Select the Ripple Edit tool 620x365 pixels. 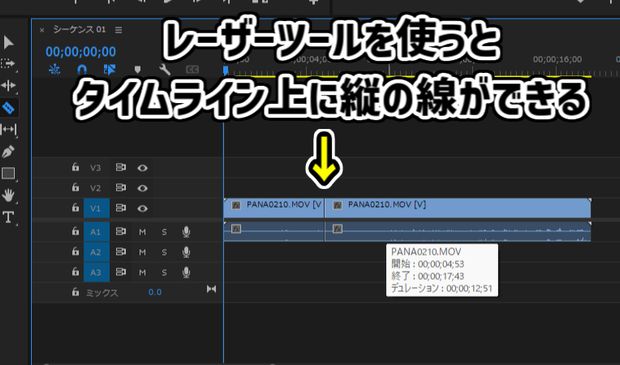point(8,85)
